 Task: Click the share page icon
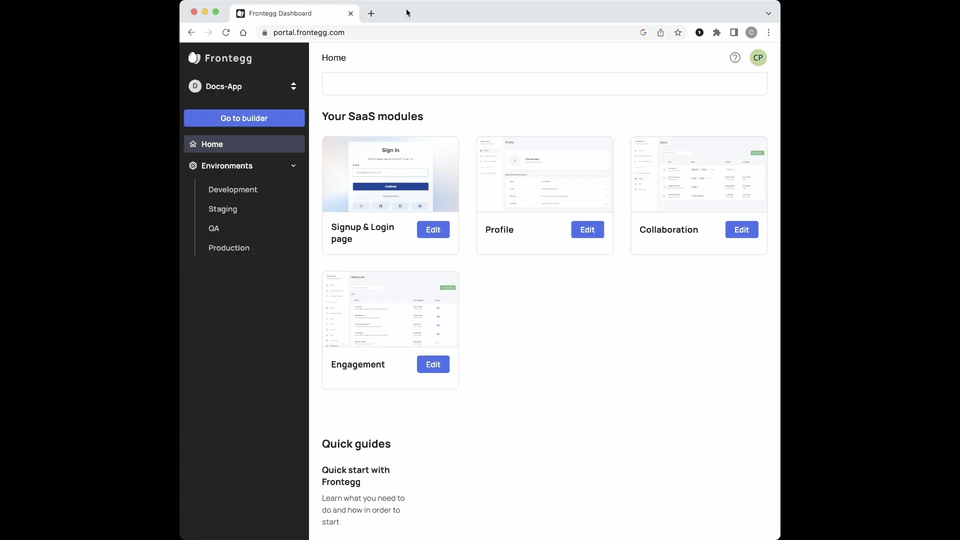point(660,32)
